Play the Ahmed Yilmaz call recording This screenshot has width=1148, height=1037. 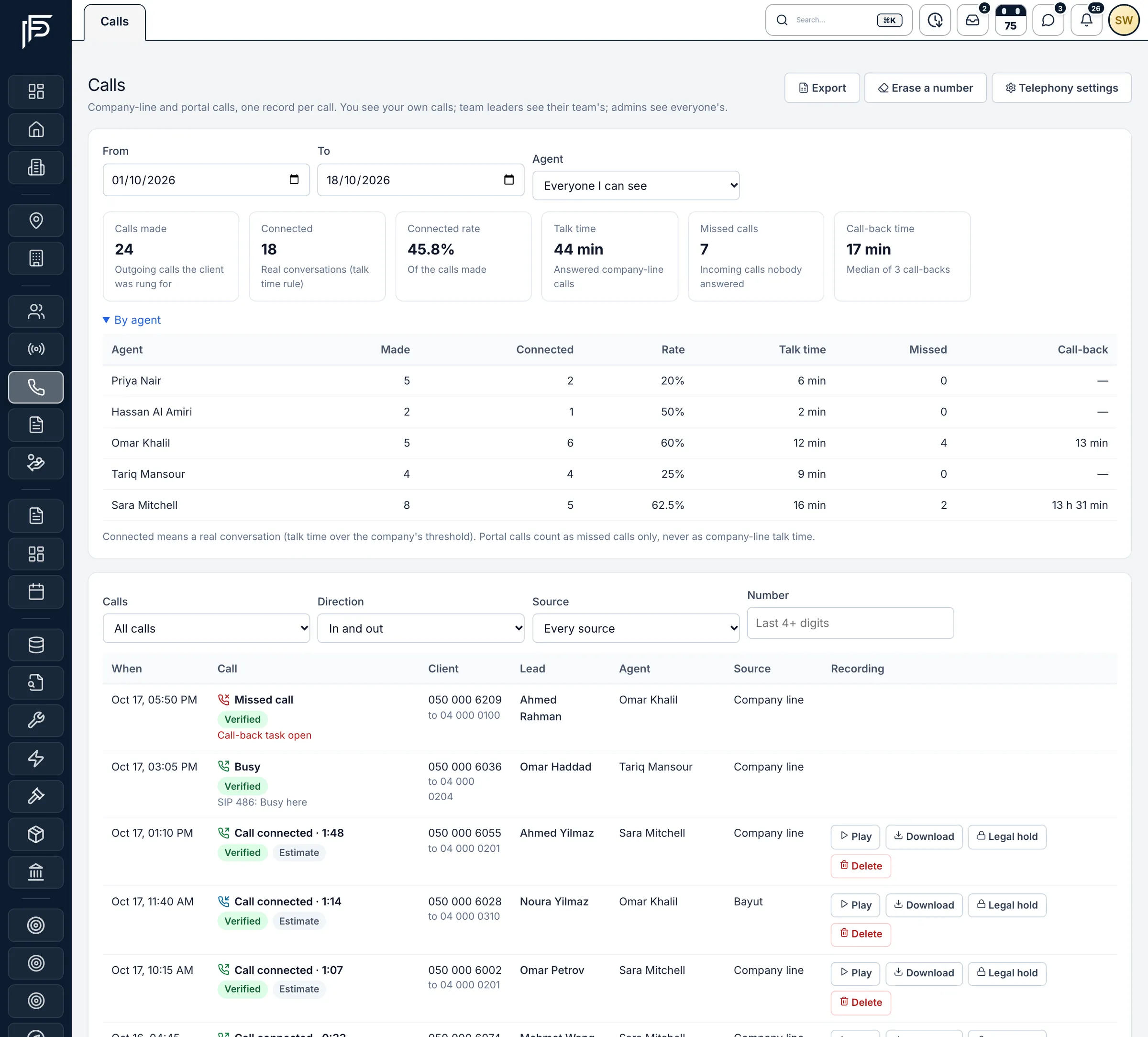[855, 837]
